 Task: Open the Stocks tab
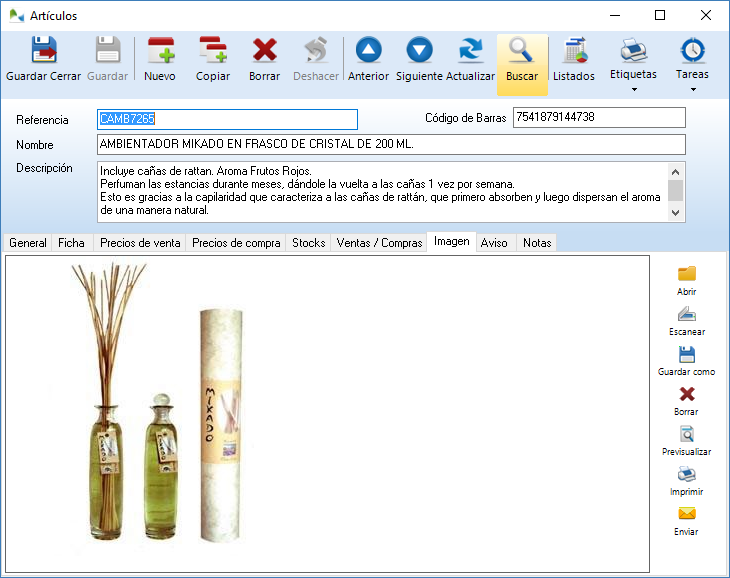308,243
